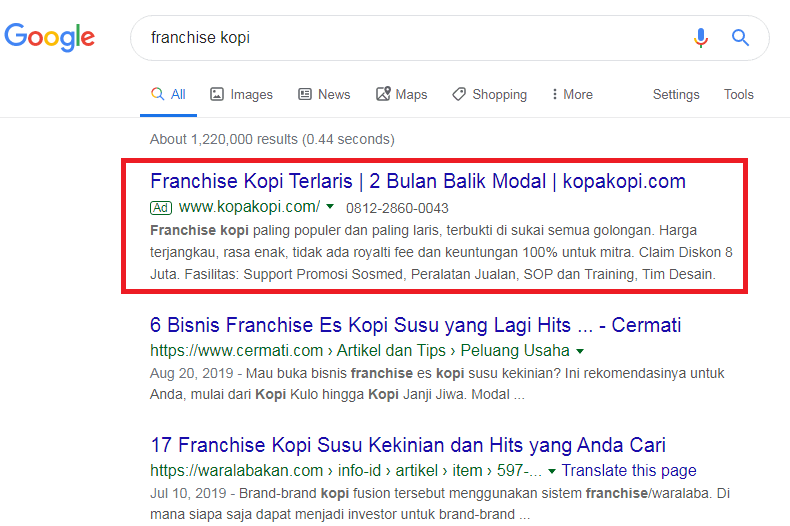The width and height of the screenshot is (790, 526).
Task: Click the blue magnifier search button
Action: click(740, 38)
